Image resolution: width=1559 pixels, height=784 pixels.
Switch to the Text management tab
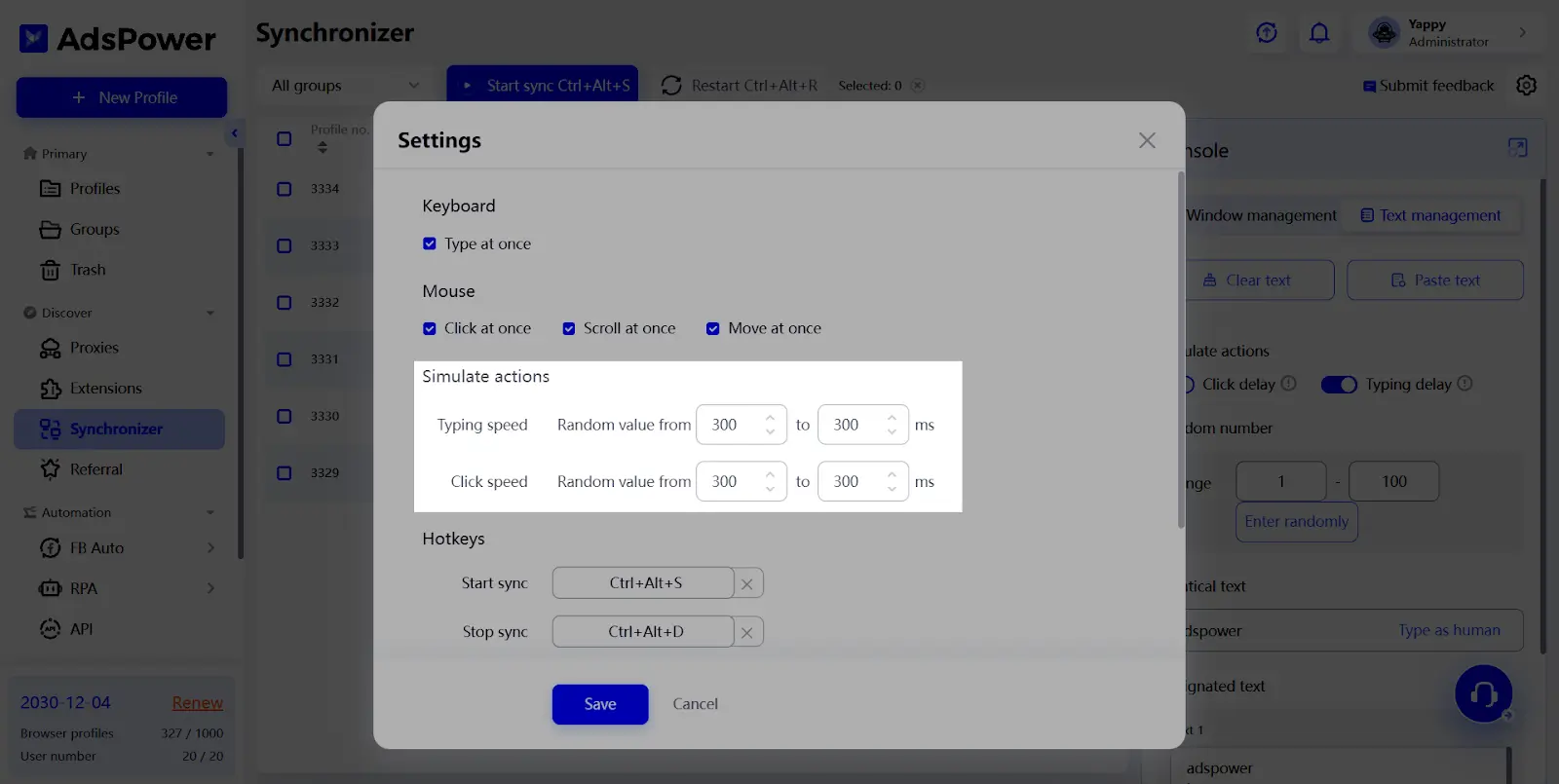pyautogui.click(x=1429, y=215)
